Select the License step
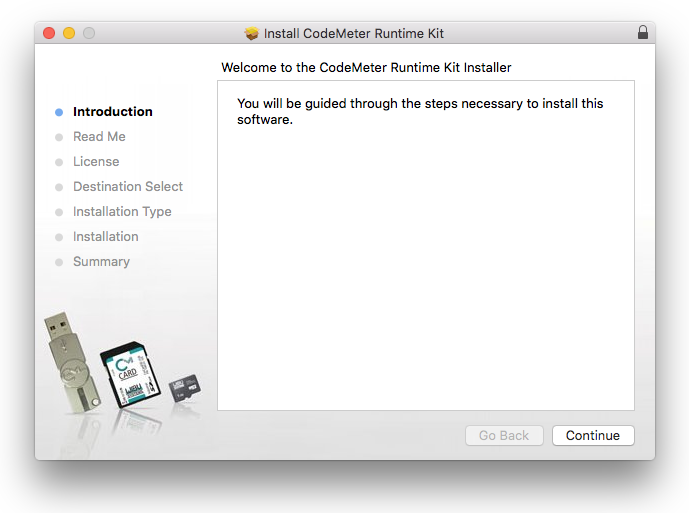The image size is (689, 513). pos(96,162)
